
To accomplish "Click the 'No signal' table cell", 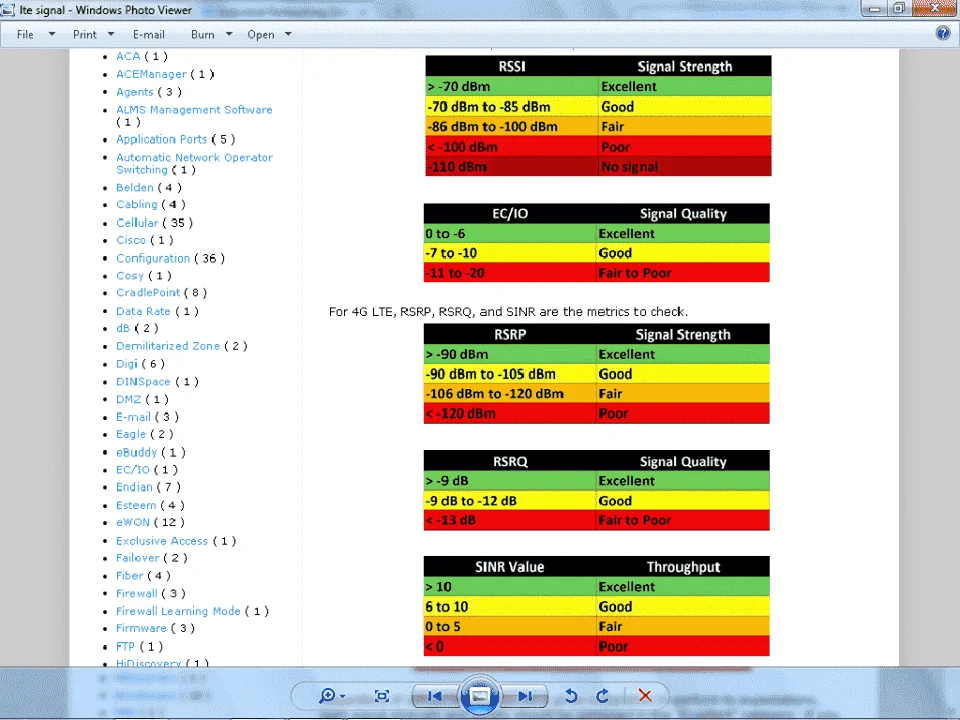I will (684, 167).
